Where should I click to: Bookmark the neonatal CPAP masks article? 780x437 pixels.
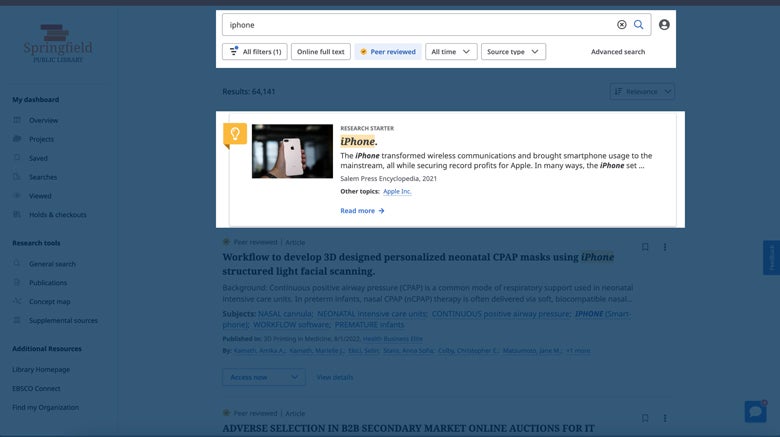click(x=645, y=247)
